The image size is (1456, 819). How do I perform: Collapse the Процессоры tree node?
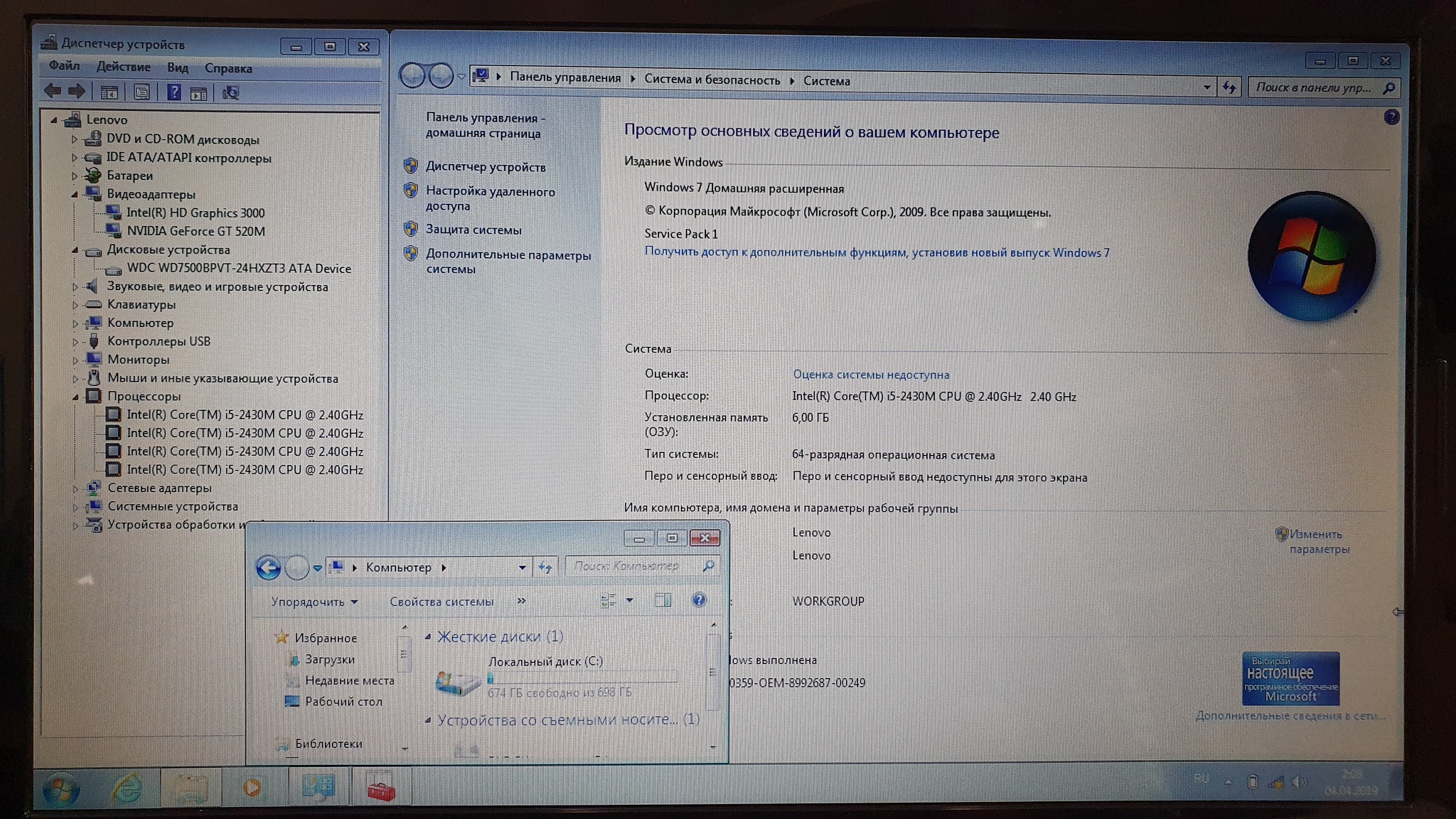[75, 397]
